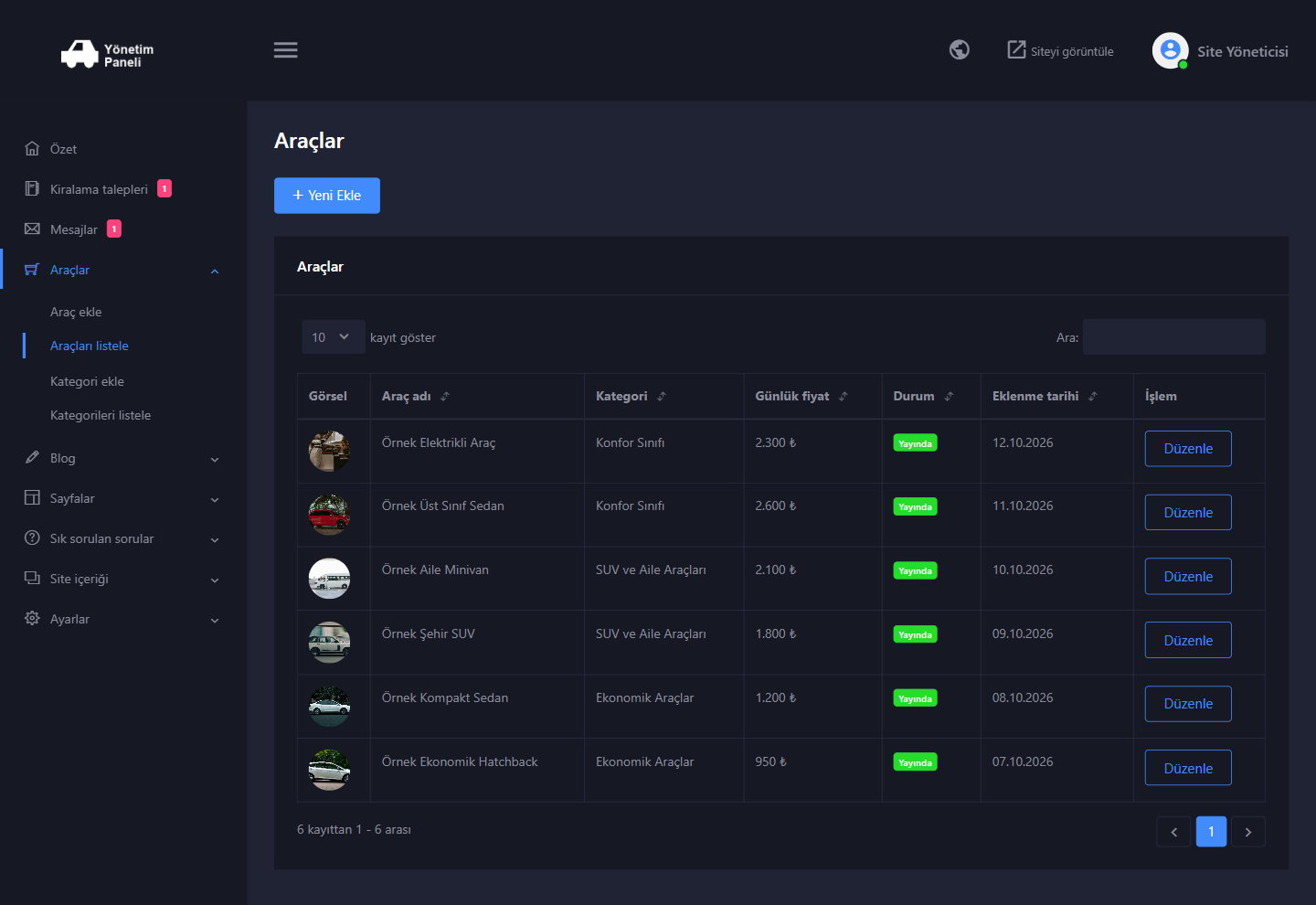Viewport: 1316px width, 905px height.
Task: Sort table by Günlük fiyat column
Action: click(x=813, y=397)
